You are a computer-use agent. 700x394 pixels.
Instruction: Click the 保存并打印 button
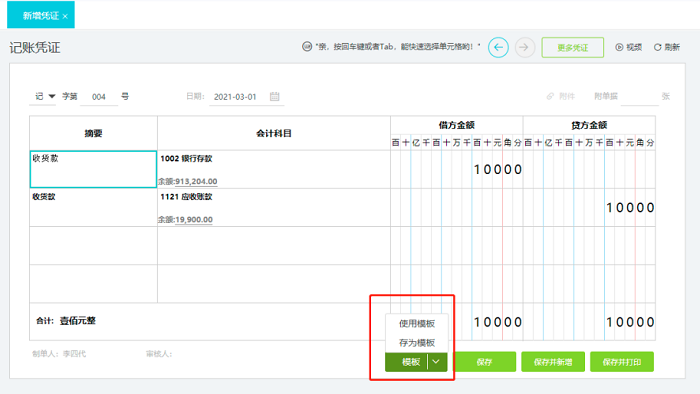click(x=622, y=362)
